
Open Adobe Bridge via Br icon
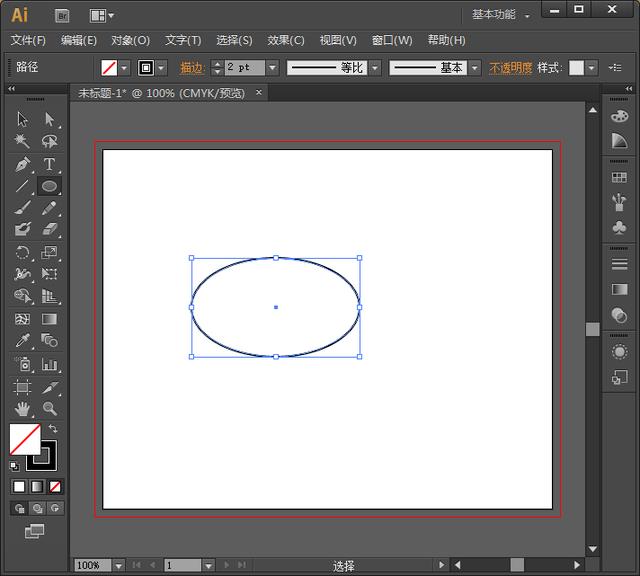coord(62,16)
